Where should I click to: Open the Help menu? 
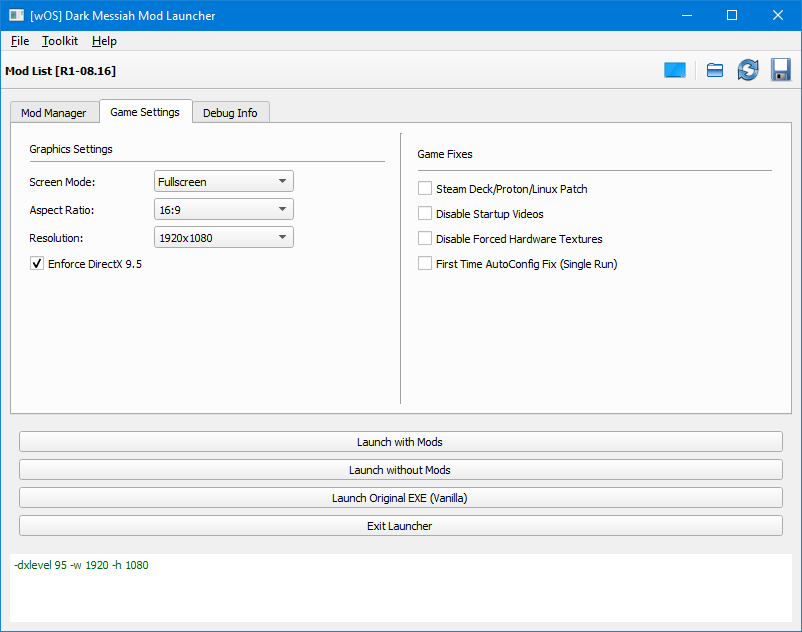tap(104, 41)
